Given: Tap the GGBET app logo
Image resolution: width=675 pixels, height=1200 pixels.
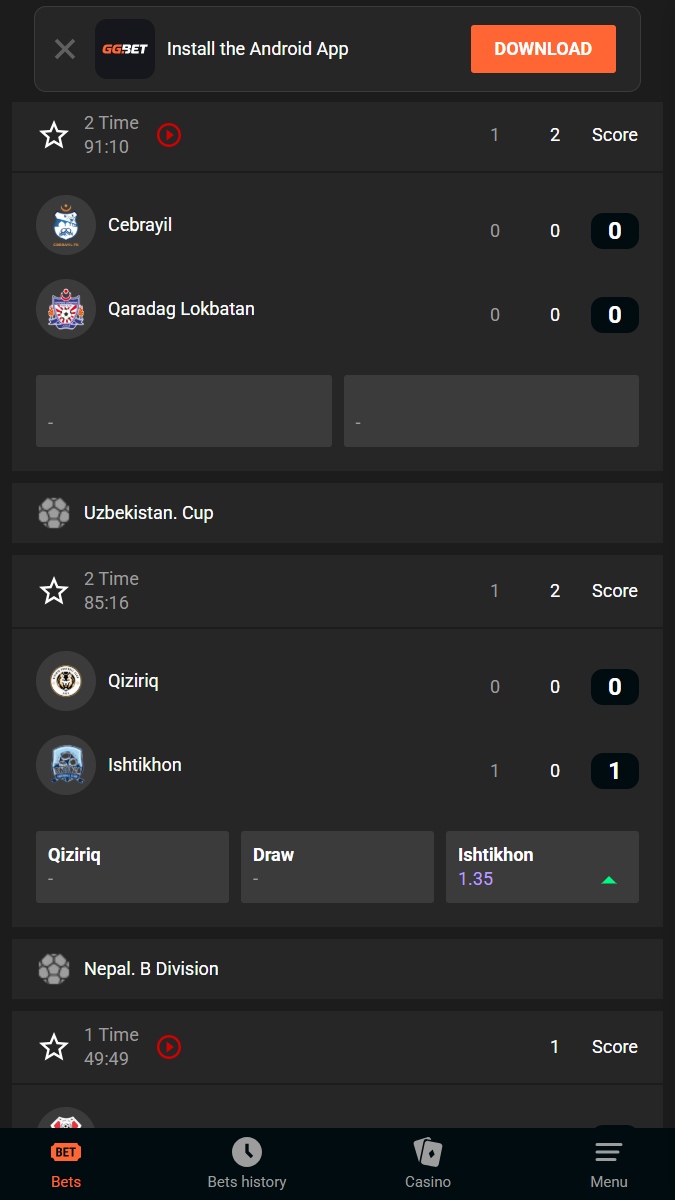Looking at the screenshot, I should [x=125, y=49].
